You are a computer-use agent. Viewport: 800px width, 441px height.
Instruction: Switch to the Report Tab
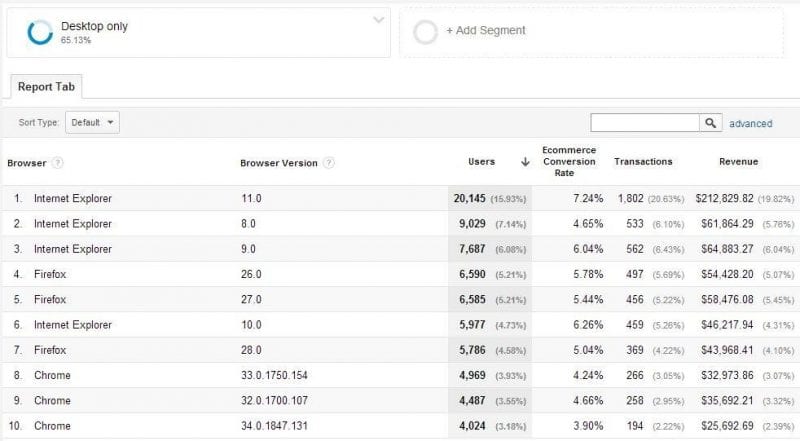coord(48,86)
